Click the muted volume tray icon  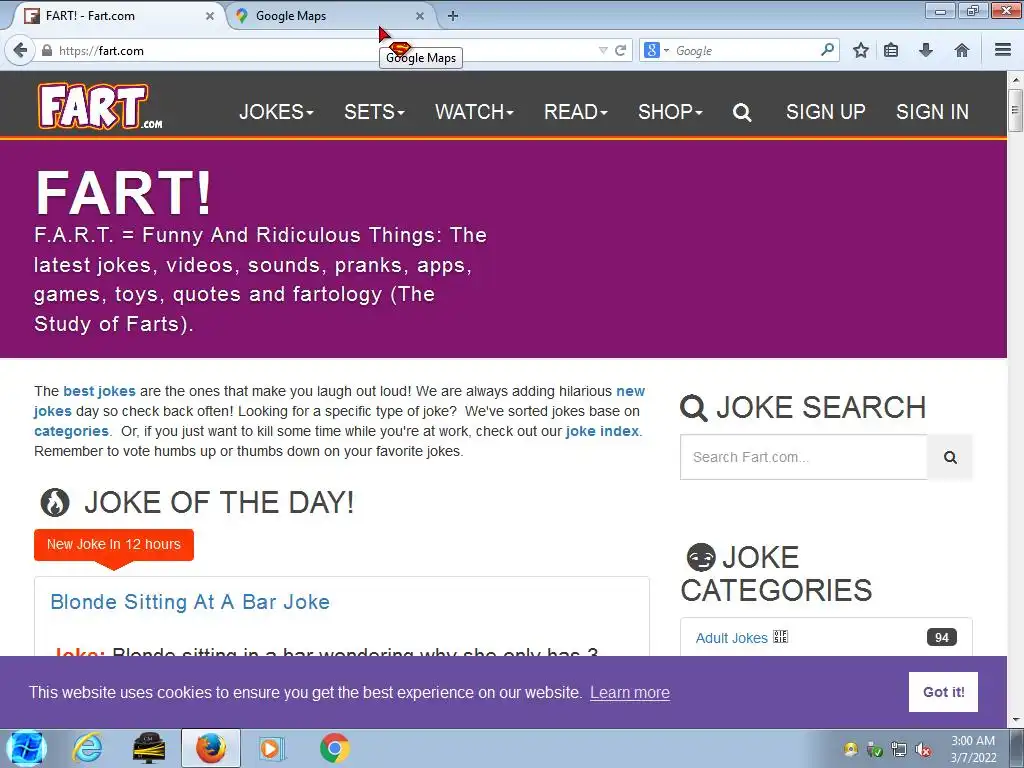pyautogui.click(x=923, y=750)
